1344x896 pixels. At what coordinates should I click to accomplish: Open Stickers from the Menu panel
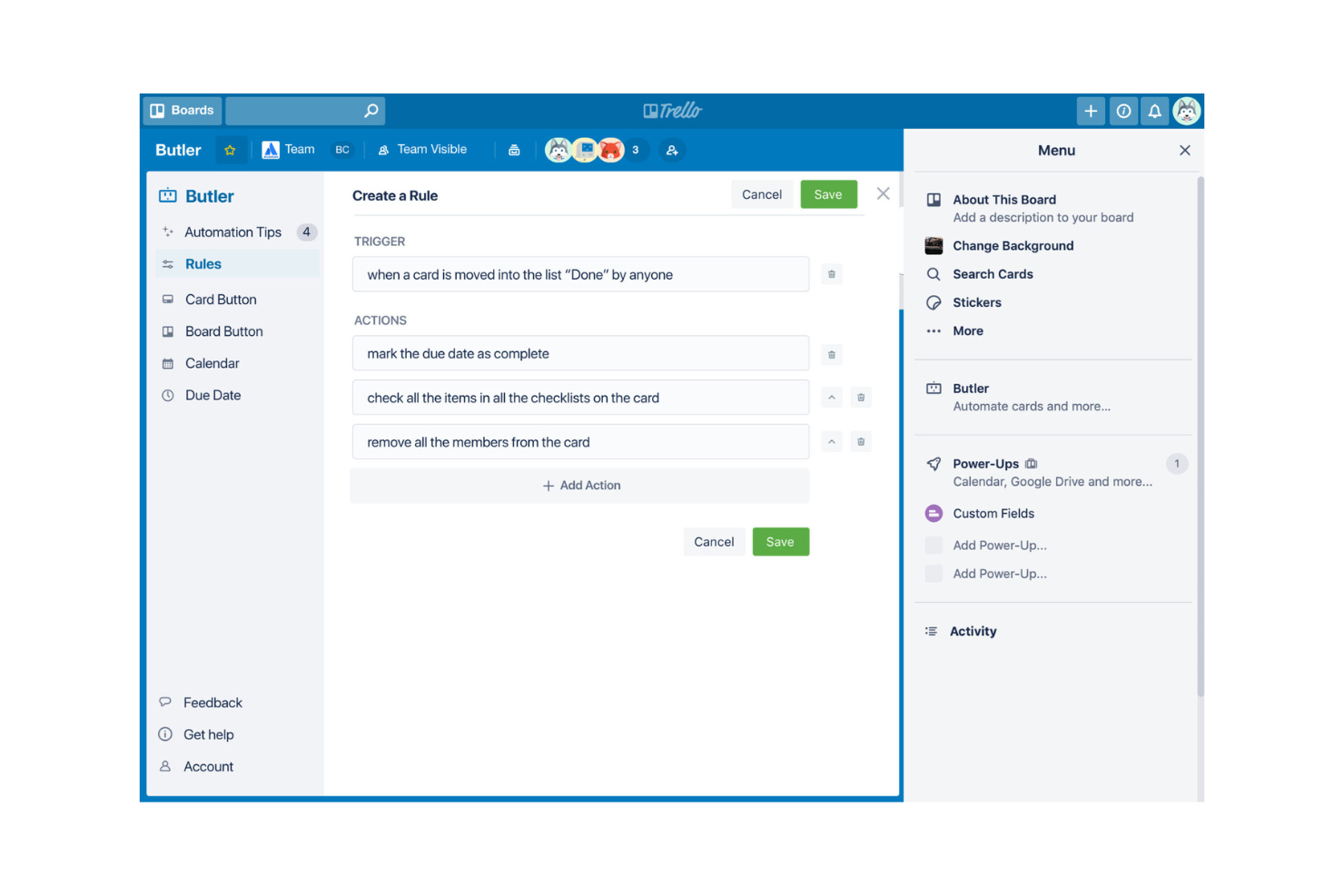click(977, 302)
